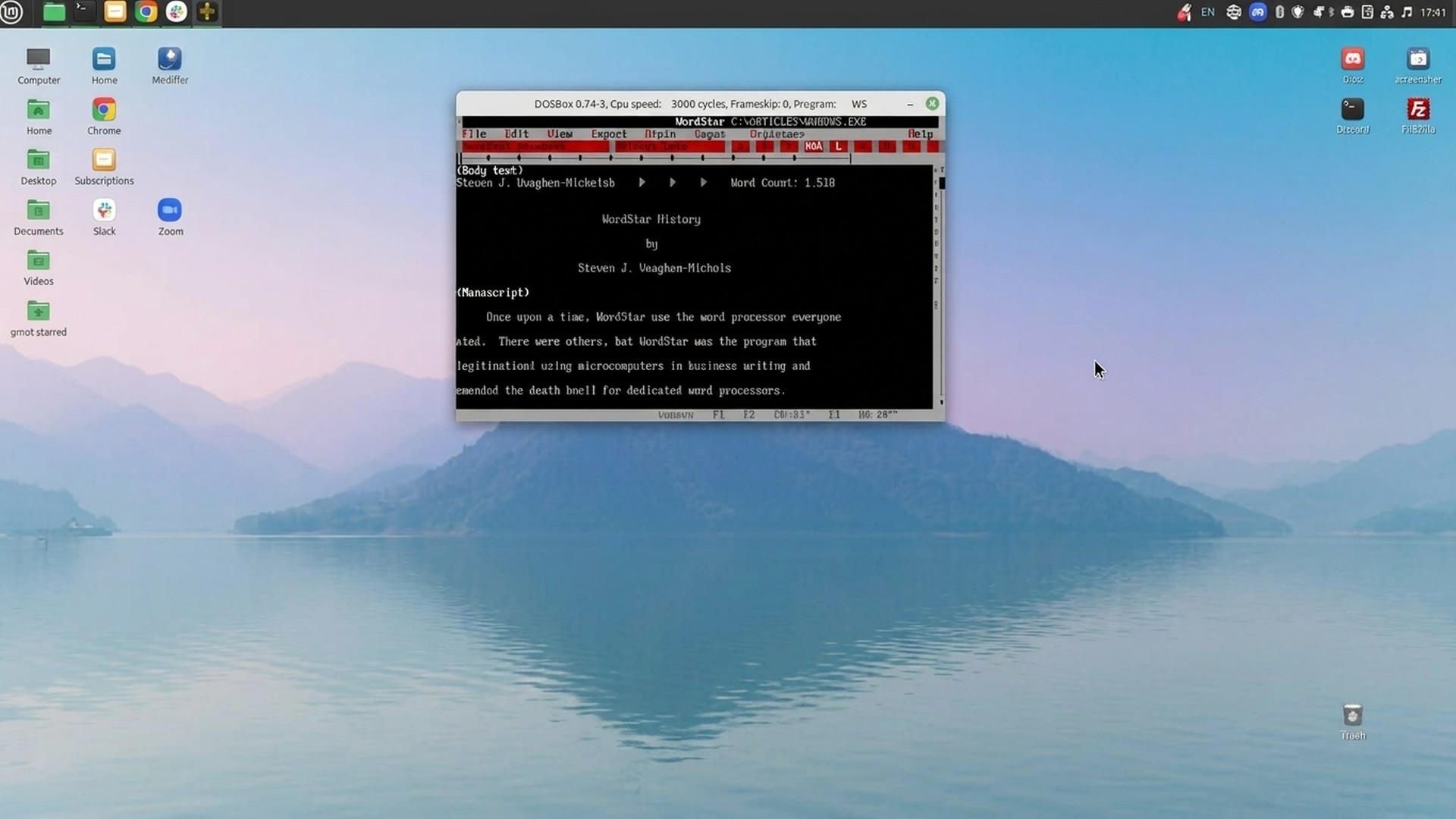Open the Trash icon
Image resolution: width=1456 pixels, height=819 pixels.
point(1353,721)
